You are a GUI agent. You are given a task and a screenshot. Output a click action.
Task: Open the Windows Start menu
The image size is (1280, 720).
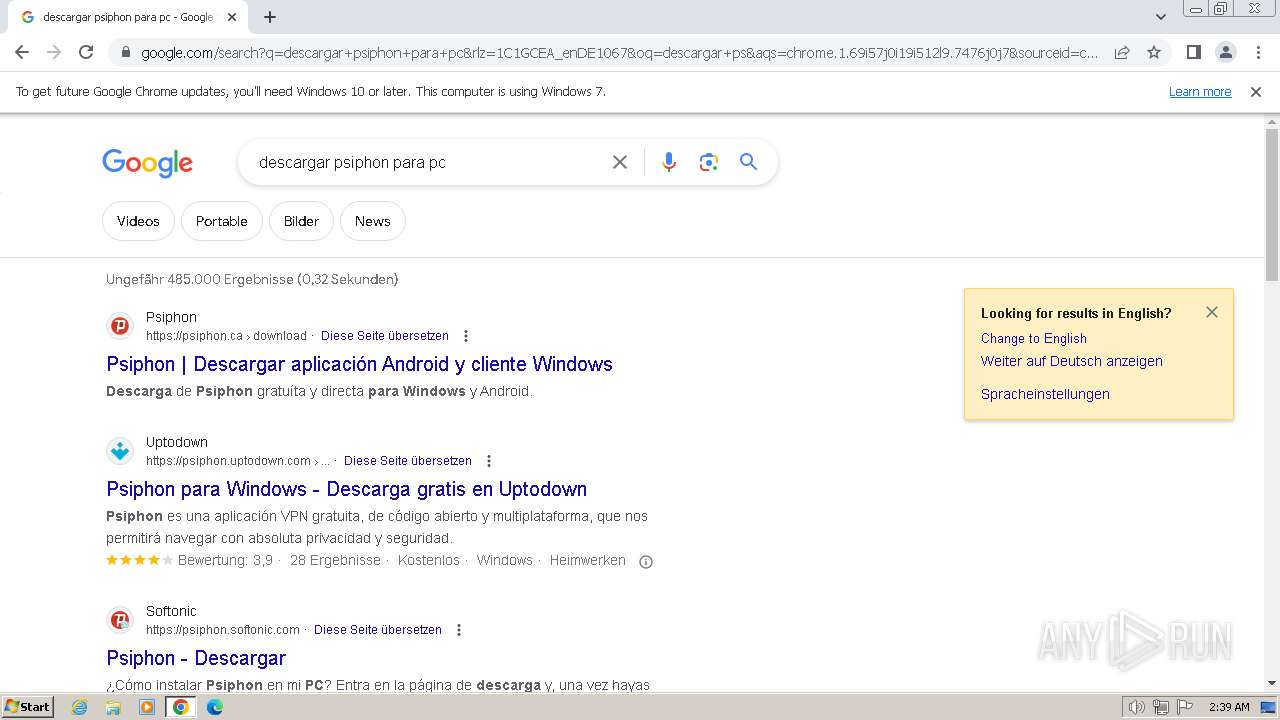pos(27,706)
